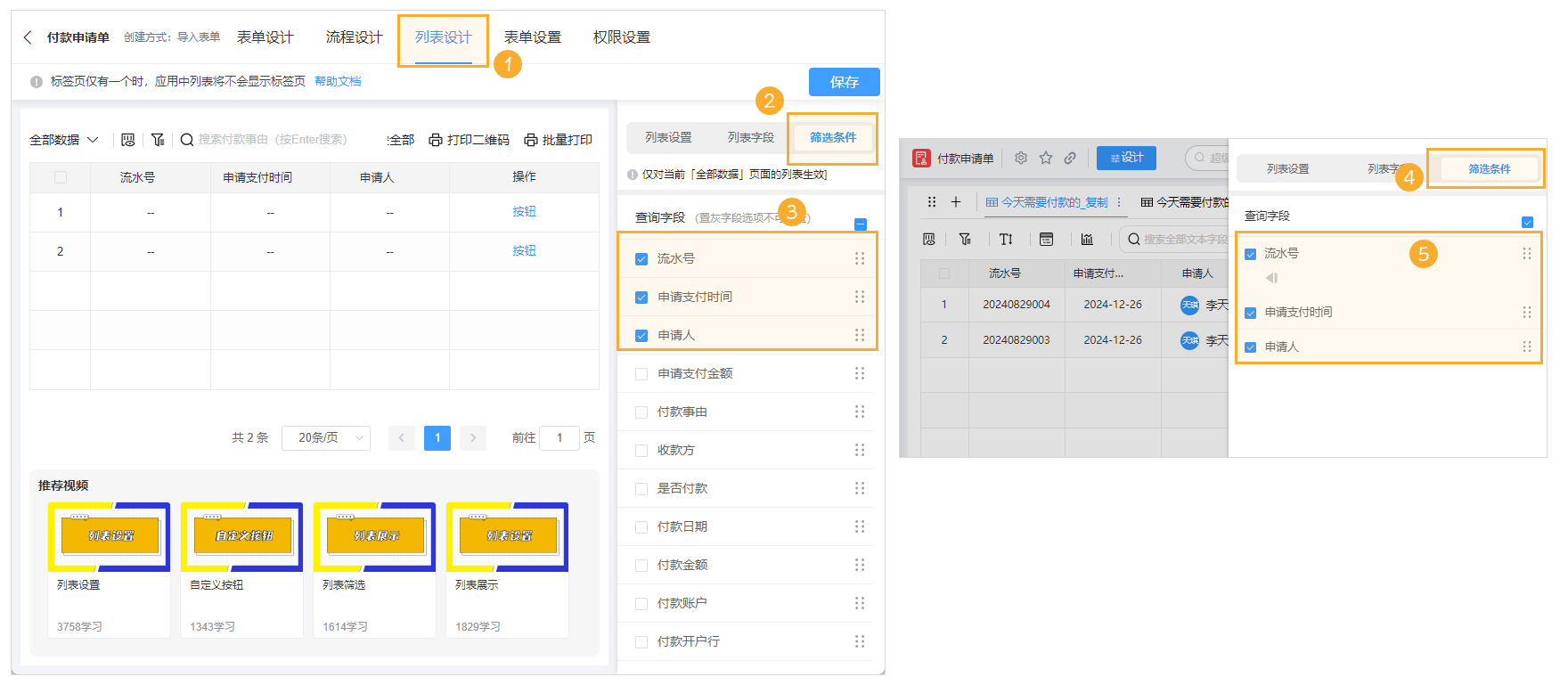The image size is (1568, 685).
Task: Open the 权限设置 tab
Action: coord(622,37)
